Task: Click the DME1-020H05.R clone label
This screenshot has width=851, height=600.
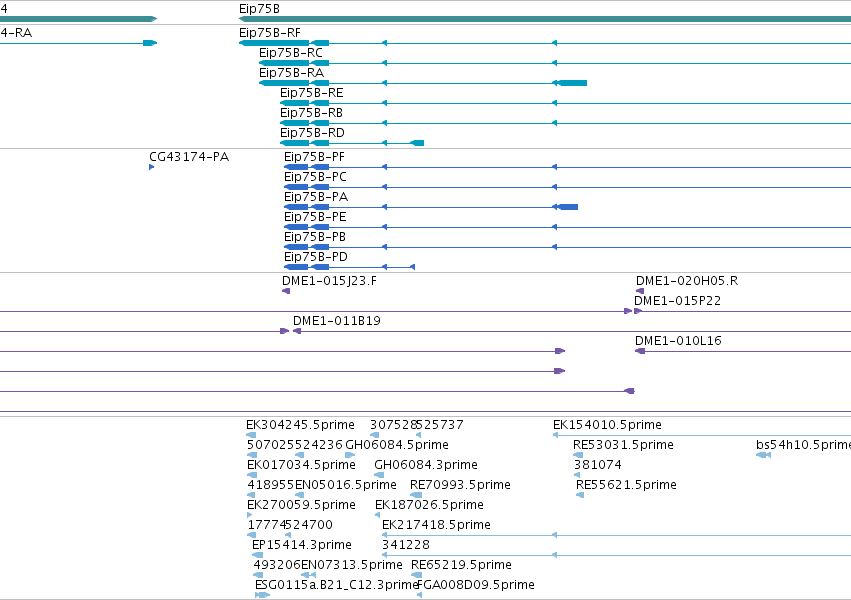Action: [687, 281]
